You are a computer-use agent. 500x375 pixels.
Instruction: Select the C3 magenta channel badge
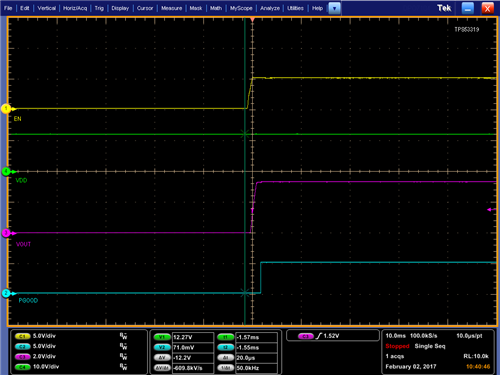click(23, 357)
